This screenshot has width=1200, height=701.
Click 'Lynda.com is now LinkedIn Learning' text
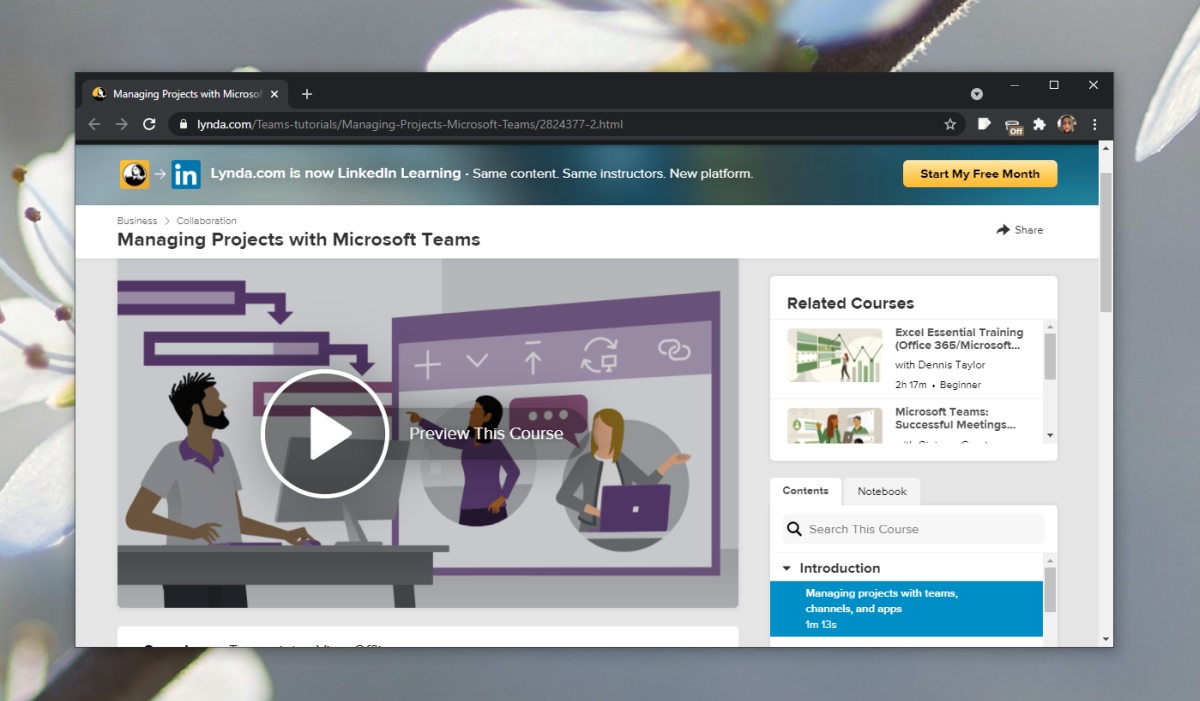coord(335,174)
